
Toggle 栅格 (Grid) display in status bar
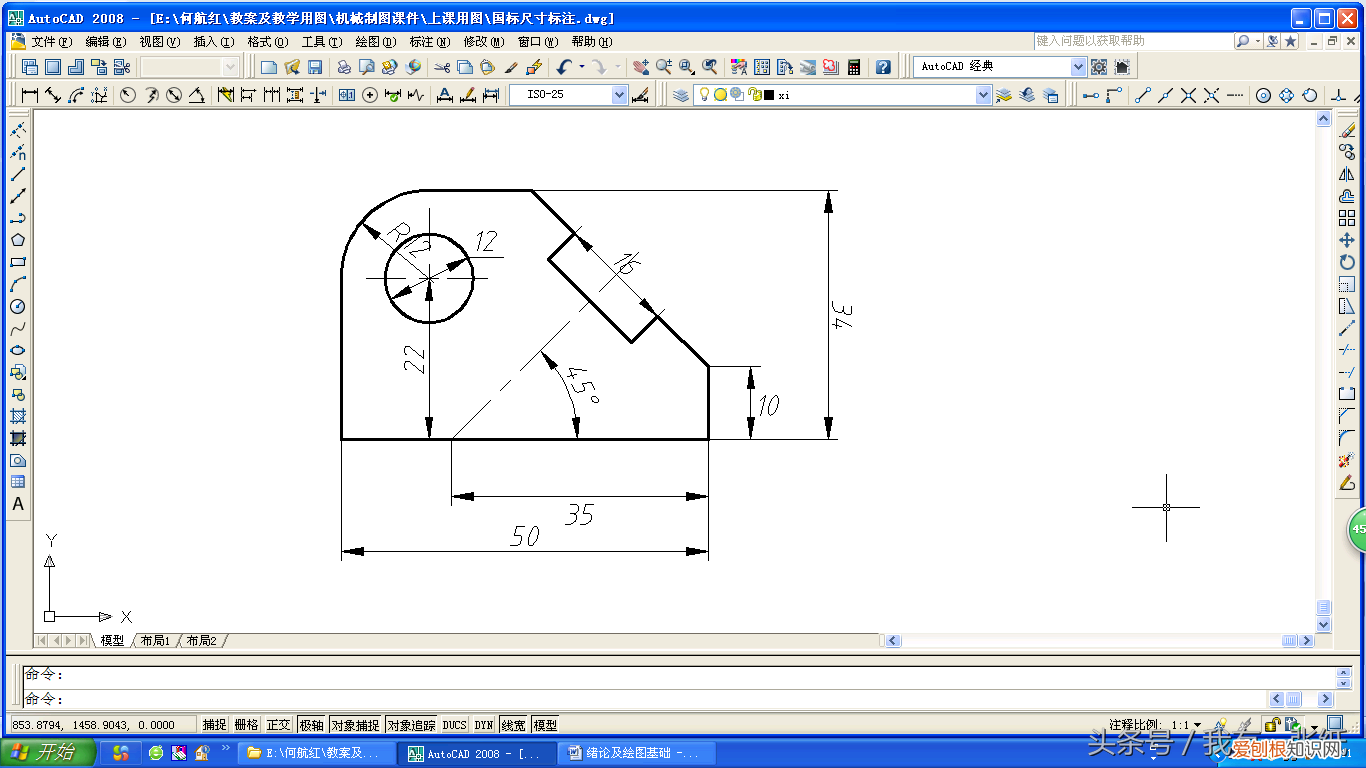click(246, 725)
